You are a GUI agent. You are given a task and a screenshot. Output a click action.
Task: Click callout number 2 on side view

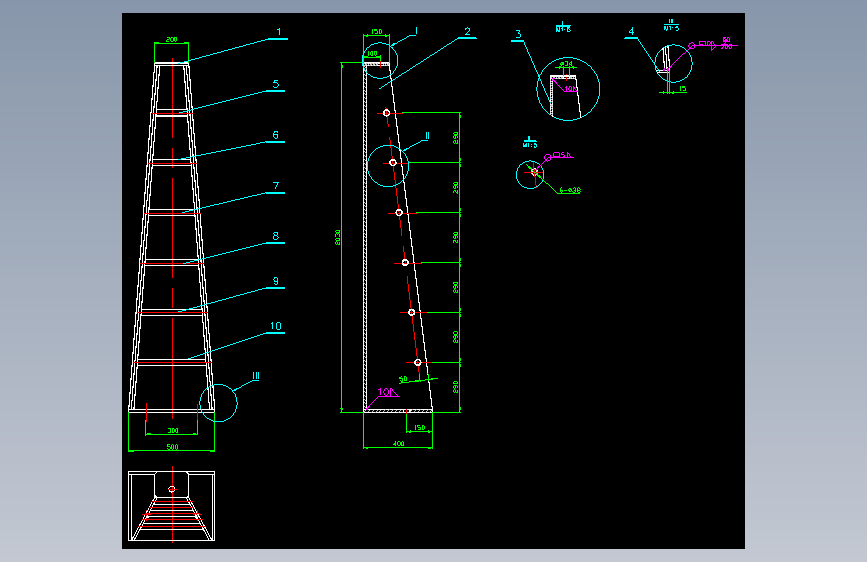pos(467,32)
